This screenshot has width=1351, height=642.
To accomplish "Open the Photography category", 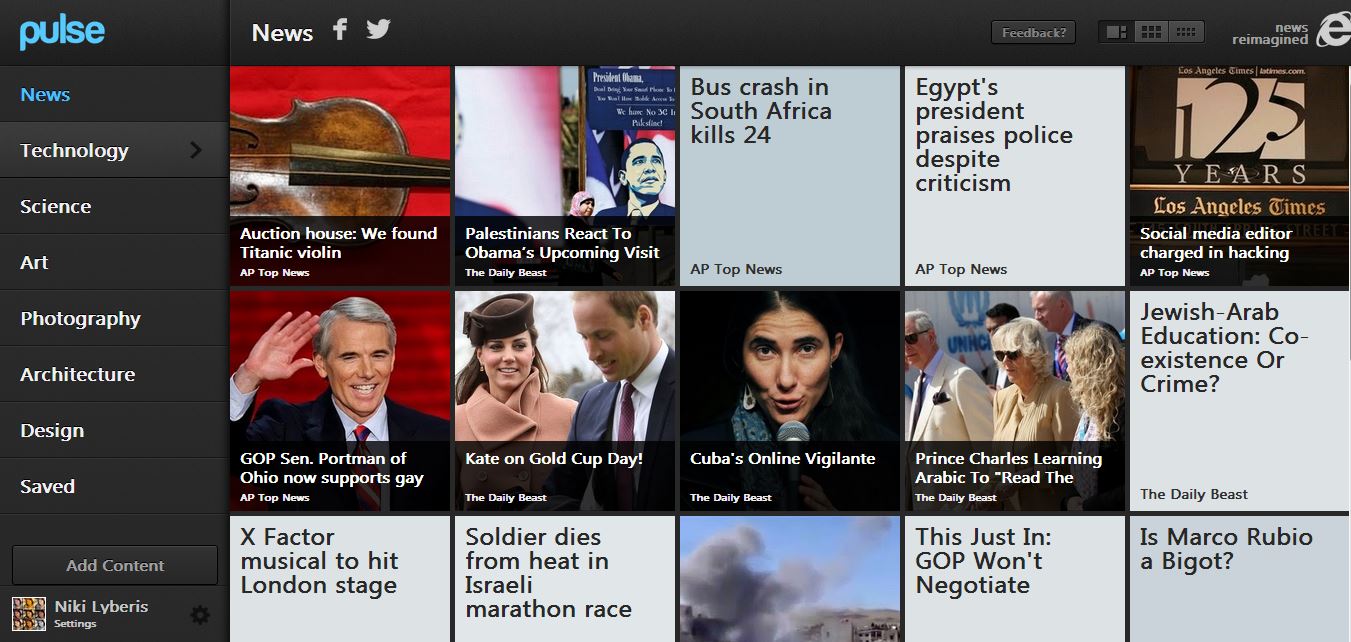I will click(x=114, y=318).
